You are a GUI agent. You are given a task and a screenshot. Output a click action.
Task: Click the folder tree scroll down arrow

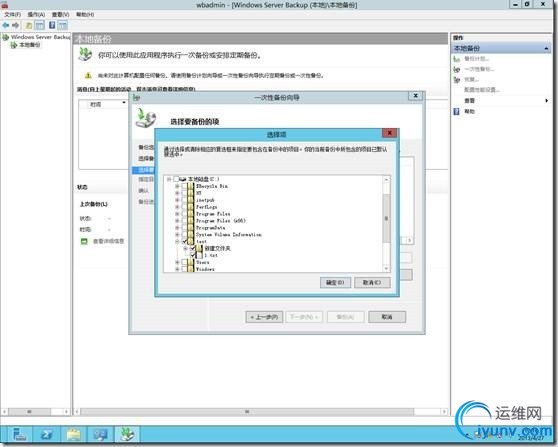tap(386, 269)
